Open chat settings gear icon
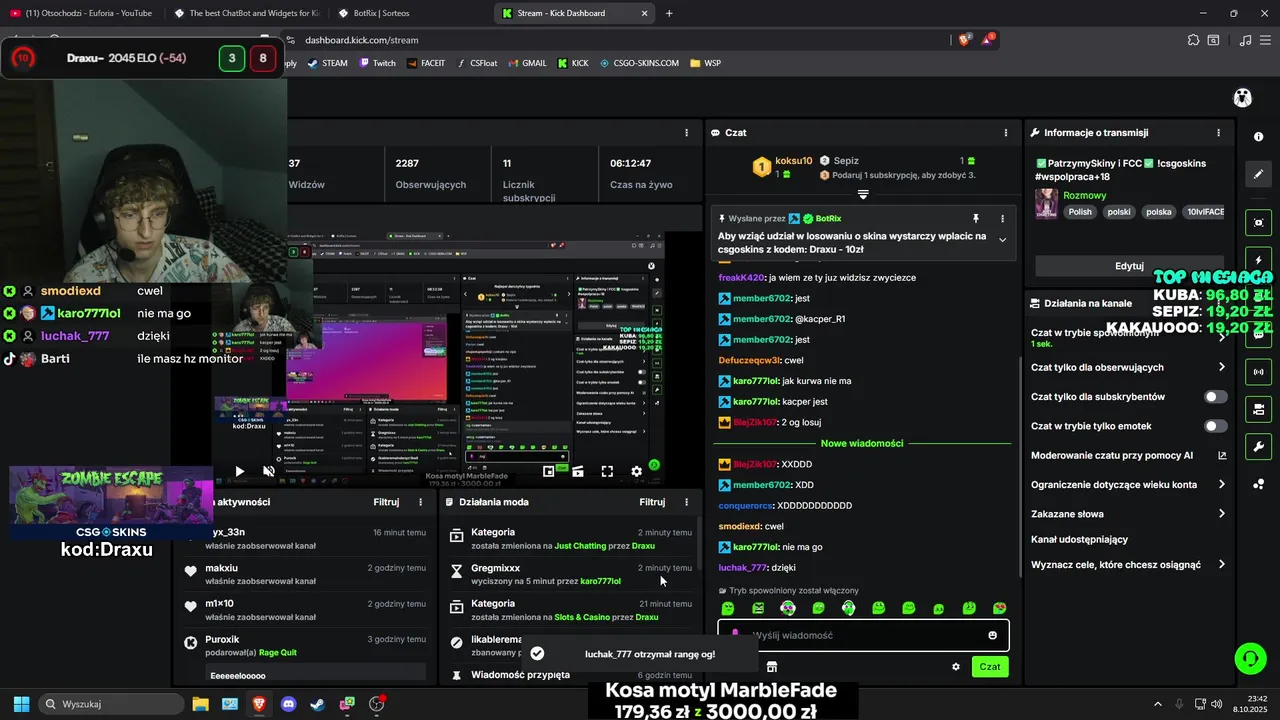Image resolution: width=1280 pixels, height=720 pixels. (956, 667)
